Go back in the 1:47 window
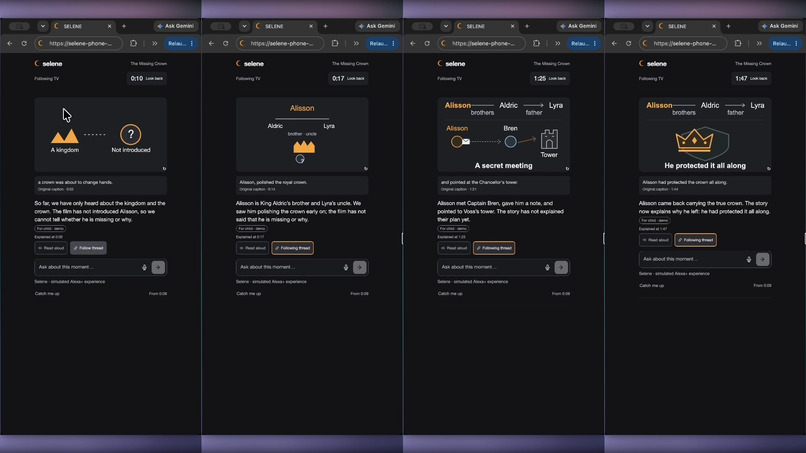The image size is (806, 453). click(x=614, y=44)
